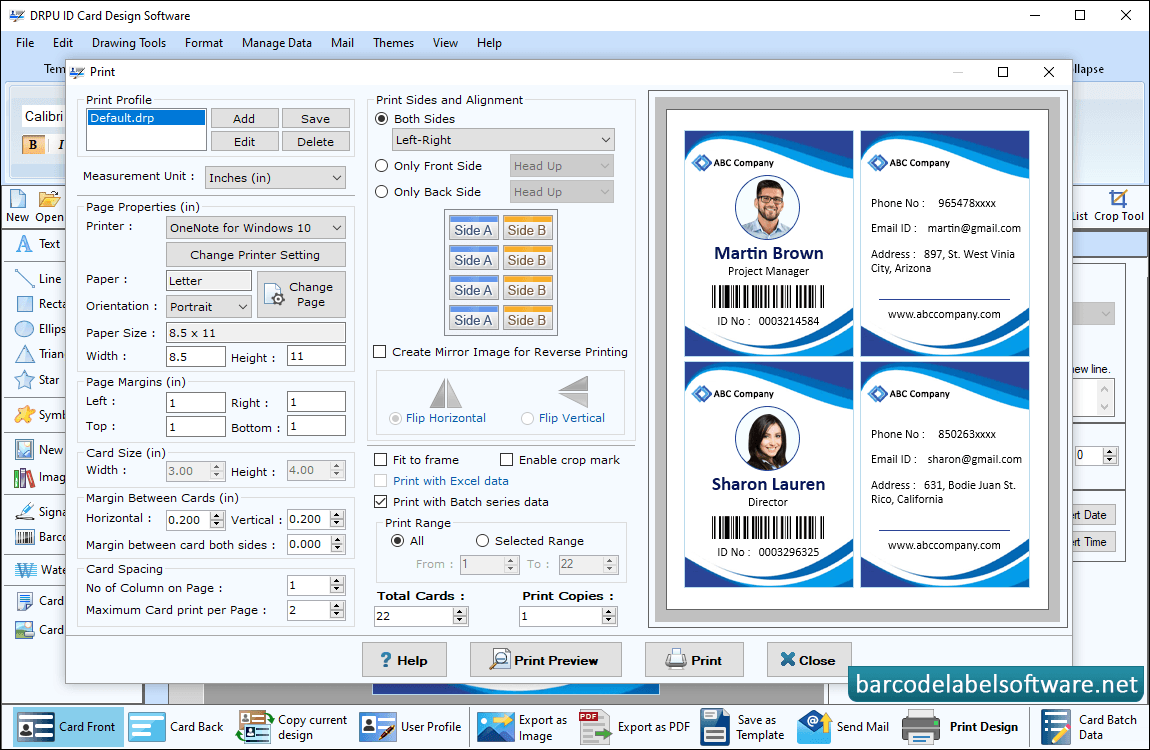Open the Card Back icon

point(147,727)
